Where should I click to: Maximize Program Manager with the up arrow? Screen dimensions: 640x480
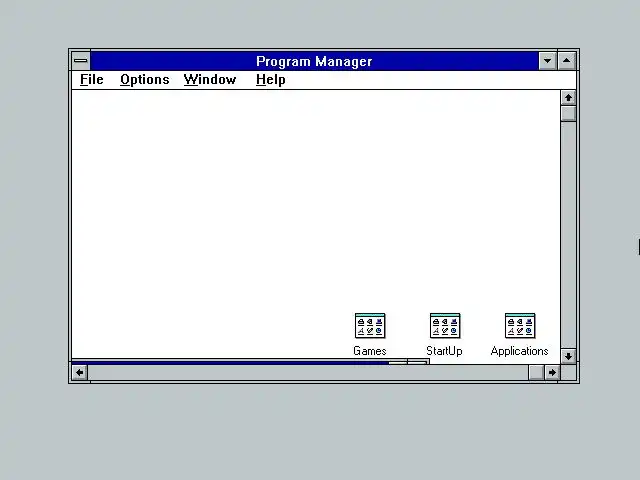click(567, 61)
